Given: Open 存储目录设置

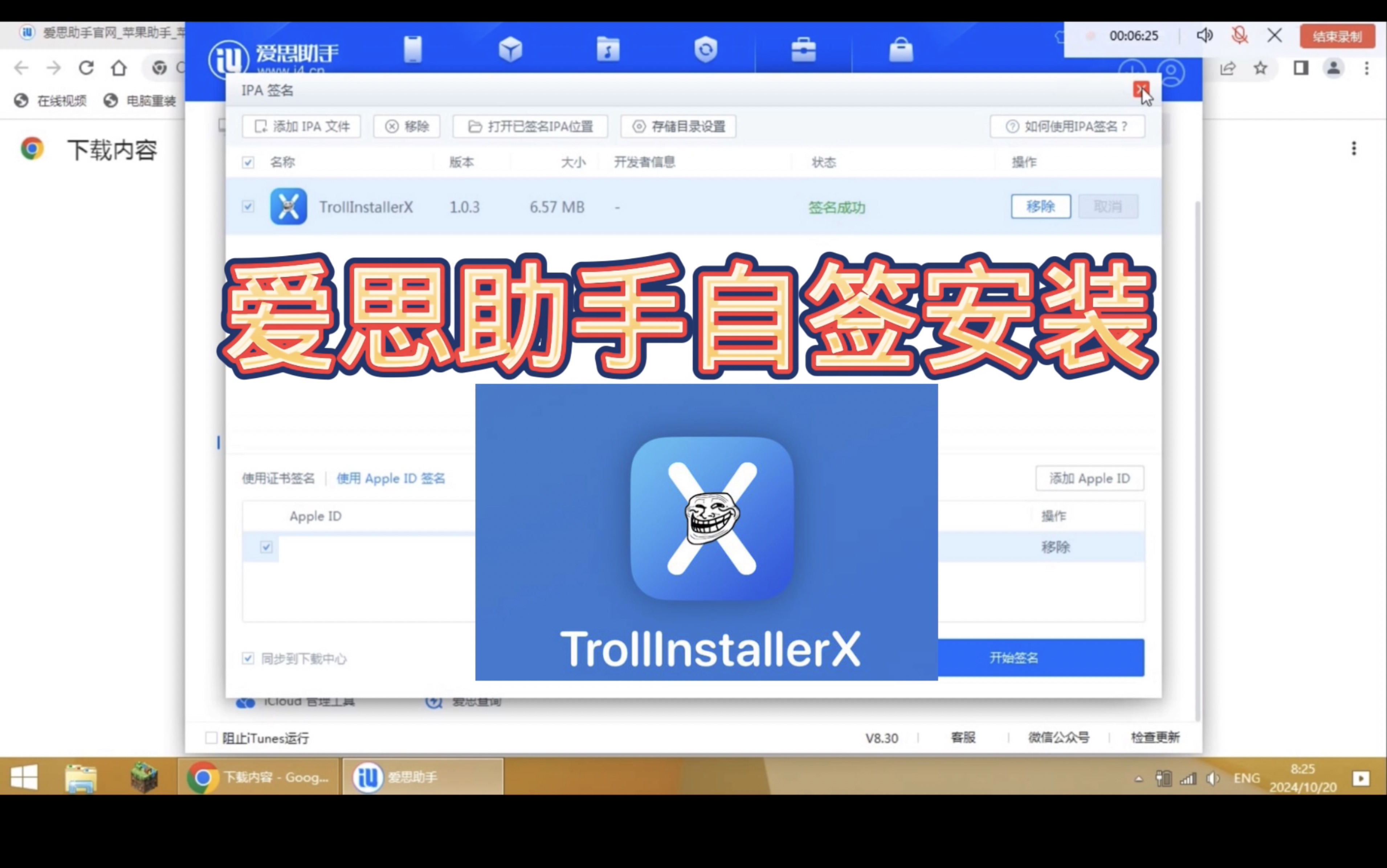Looking at the screenshot, I should click(x=678, y=126).
